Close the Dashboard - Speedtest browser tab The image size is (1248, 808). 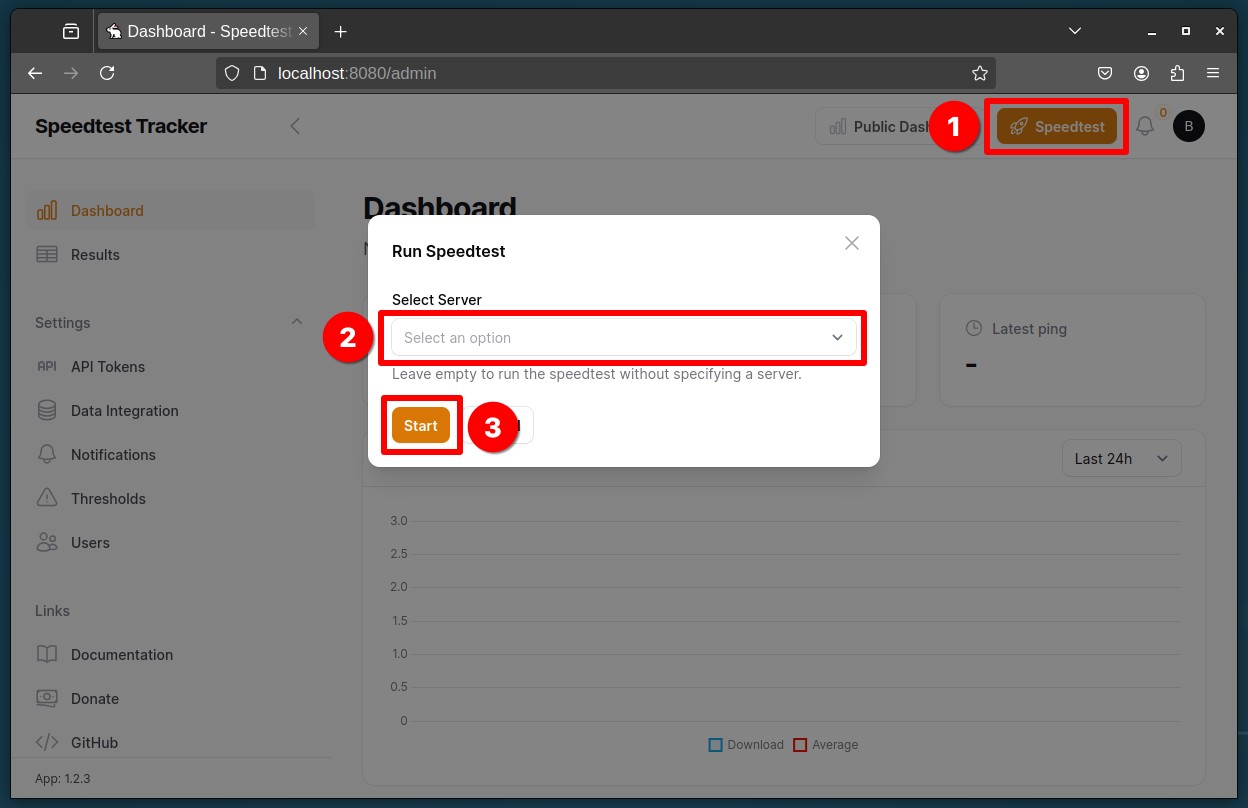pyautogui.click(x=303, y=32)
